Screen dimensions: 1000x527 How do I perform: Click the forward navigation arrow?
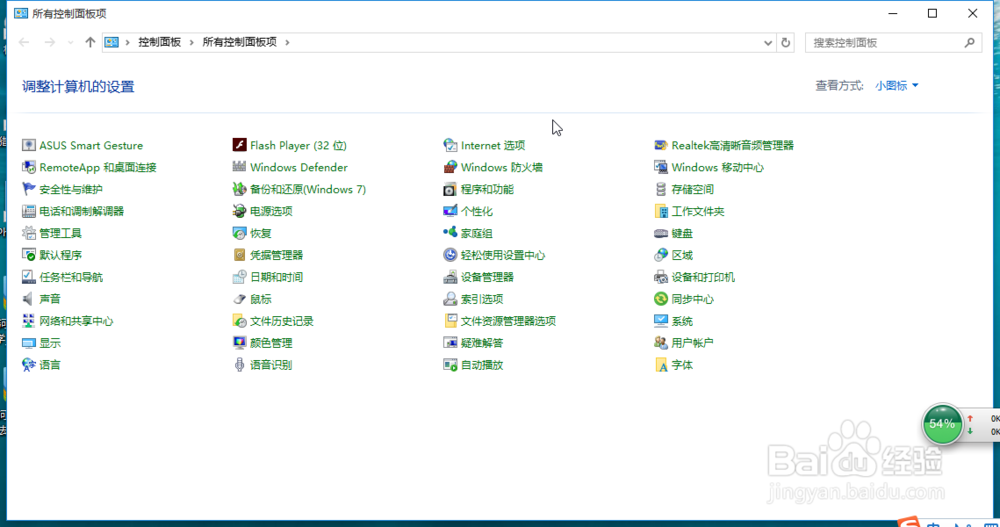point(50,42)
